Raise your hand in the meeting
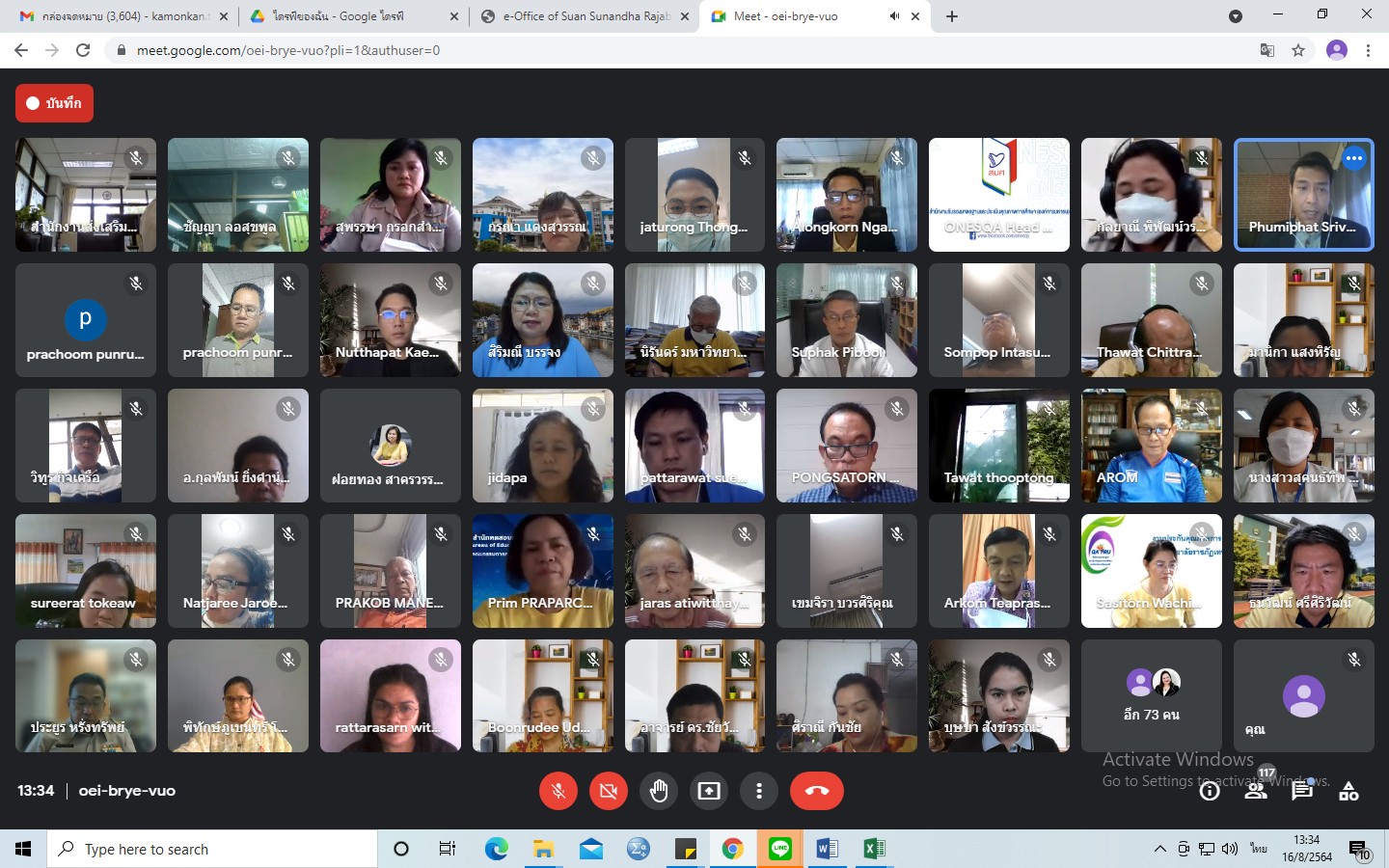Screen dimensions: 1389x868 [x=659, y=791]
